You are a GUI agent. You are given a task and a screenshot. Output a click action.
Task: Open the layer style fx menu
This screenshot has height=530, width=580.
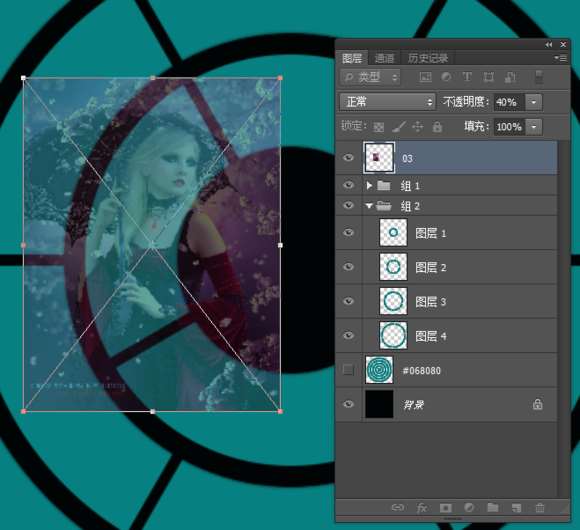422,508
